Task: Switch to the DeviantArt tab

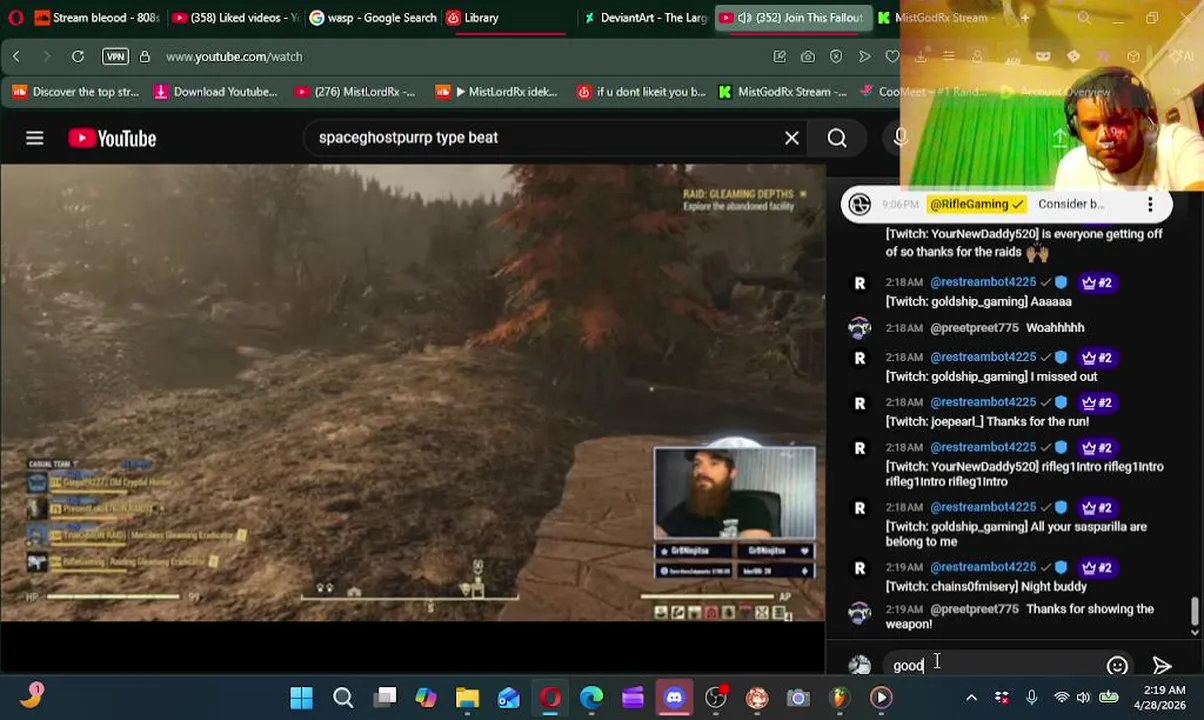Action: point(646,18)
